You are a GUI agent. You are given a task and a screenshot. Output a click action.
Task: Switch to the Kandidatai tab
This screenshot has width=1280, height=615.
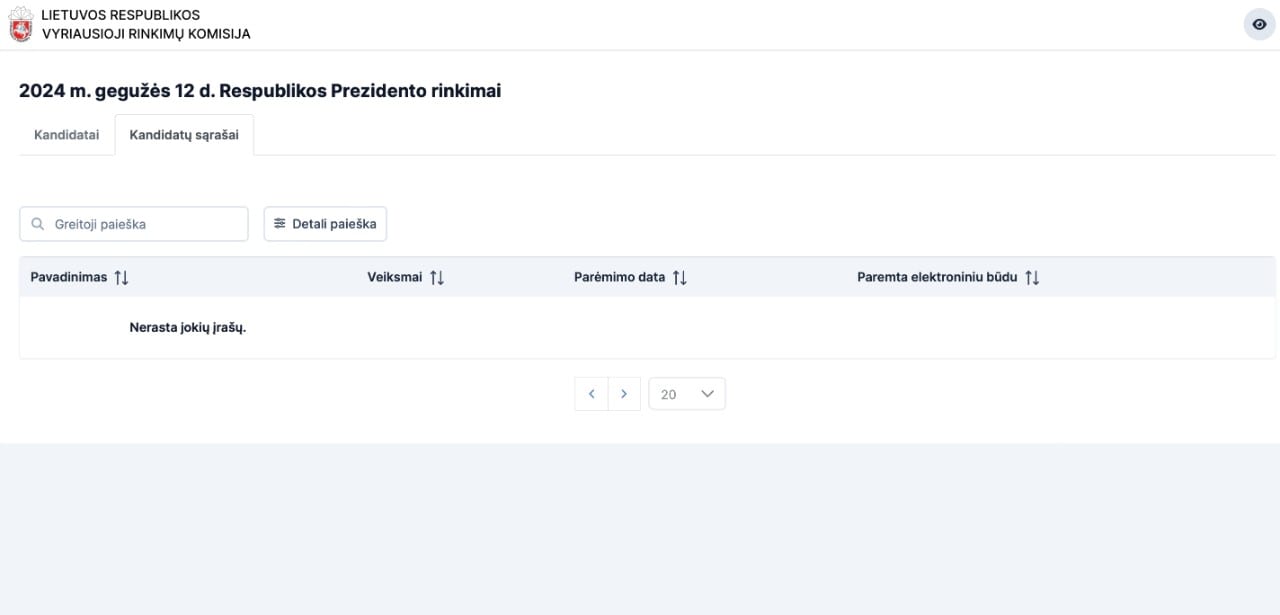coord(67,135)
